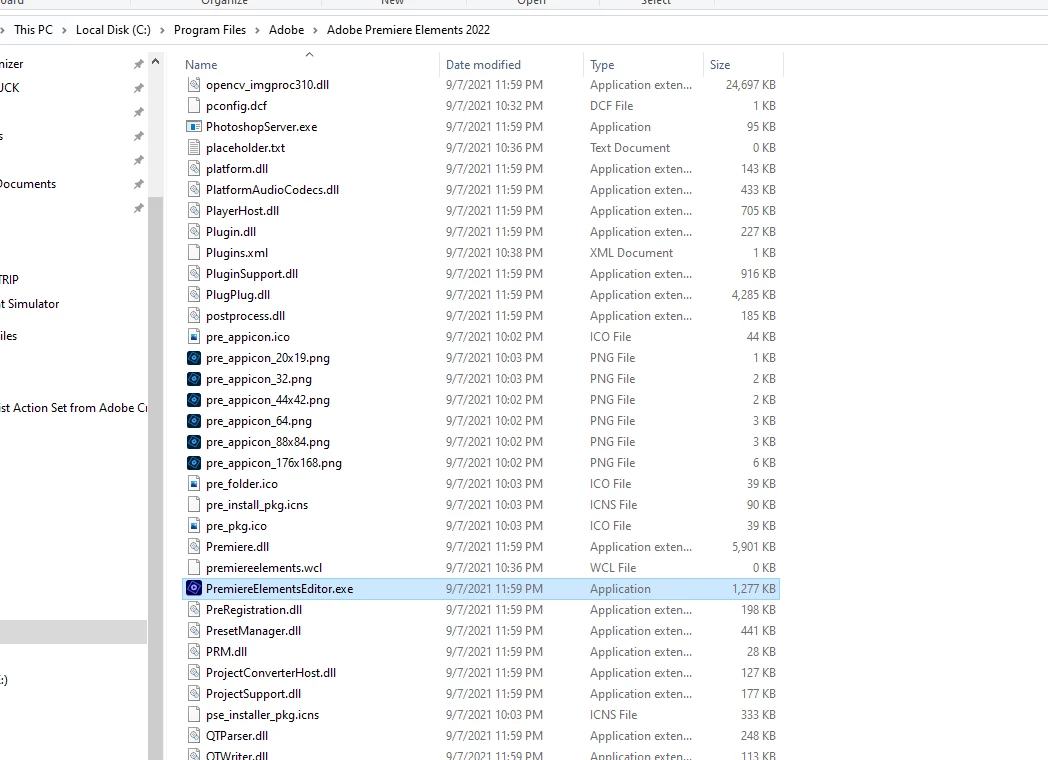Click the pre_appicon.ico file icon
Image resolution: width=1048 pixels, height=760 pixels.
coord(194,336)
